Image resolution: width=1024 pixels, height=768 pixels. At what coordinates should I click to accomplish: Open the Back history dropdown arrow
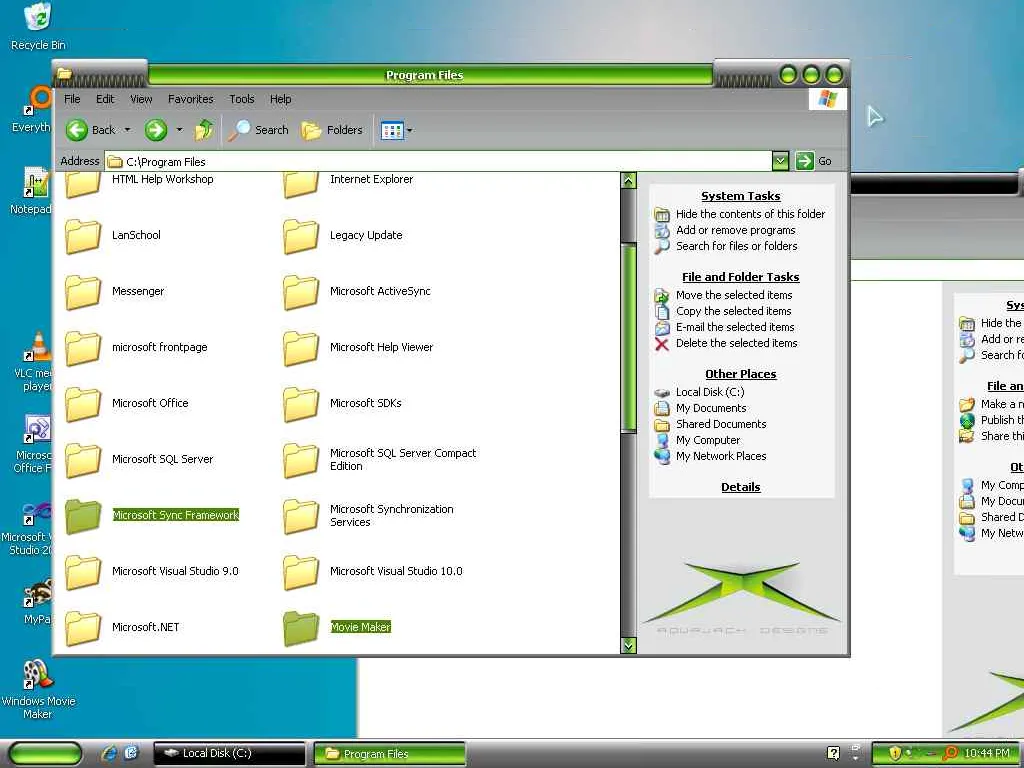pyautogui.click(x=127, y=130)
